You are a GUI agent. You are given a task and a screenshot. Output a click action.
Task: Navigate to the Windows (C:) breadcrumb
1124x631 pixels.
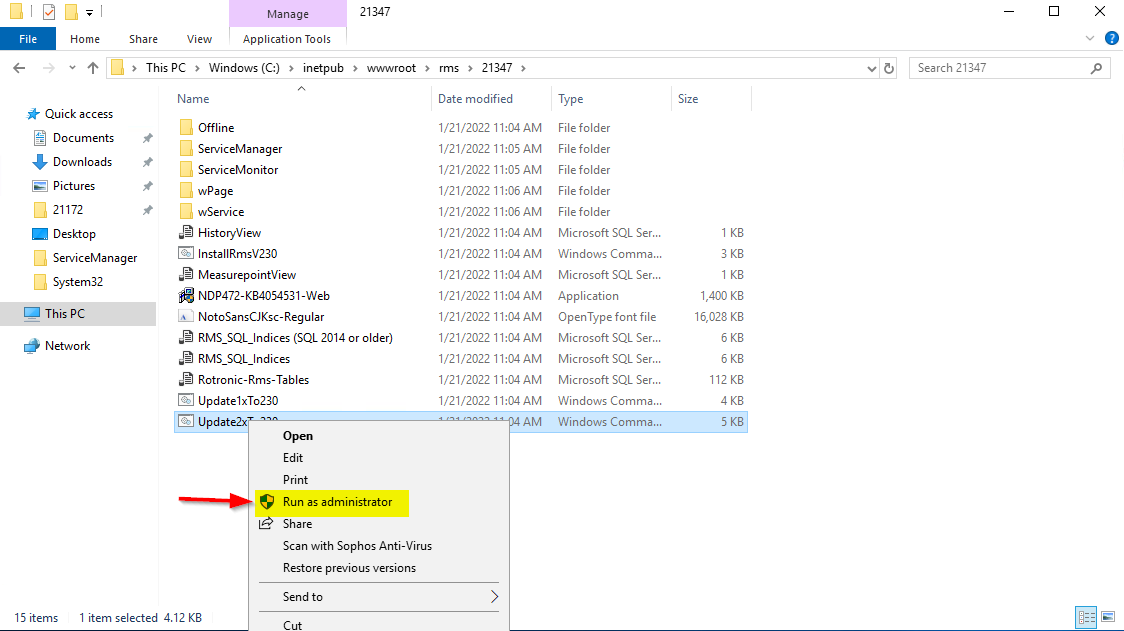(244, 68)
